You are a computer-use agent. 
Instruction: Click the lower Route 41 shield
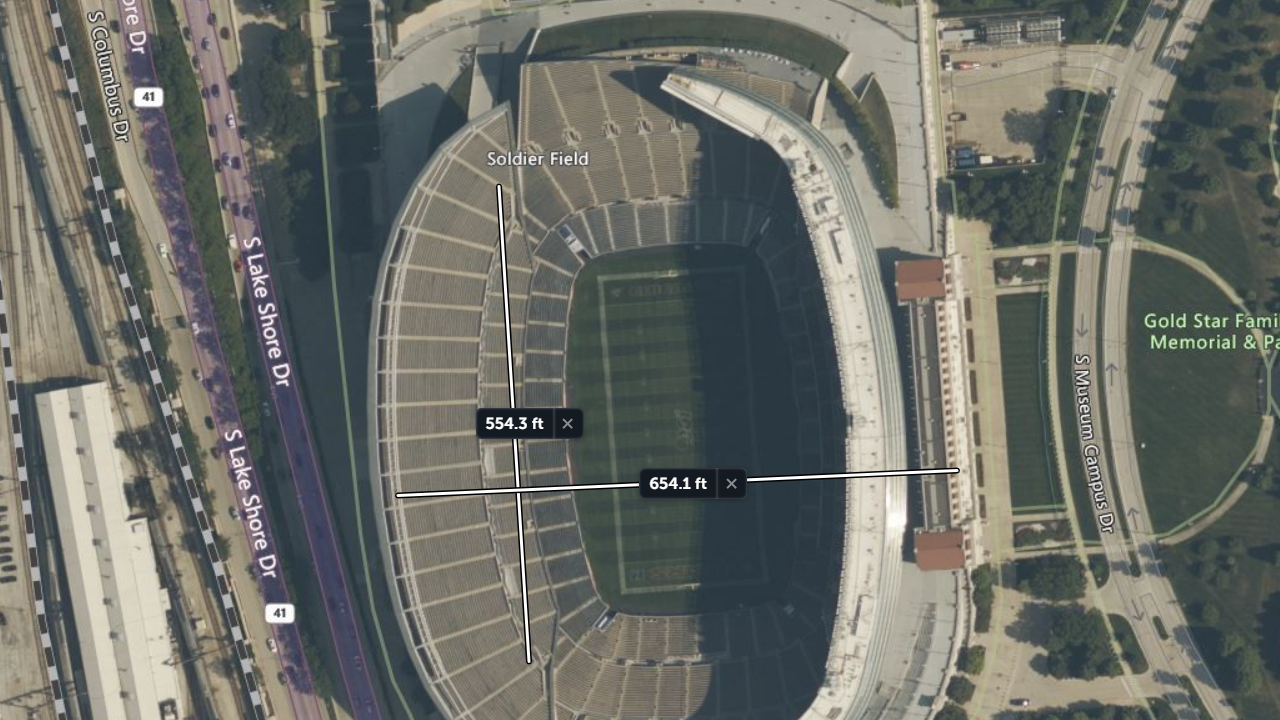click(x=280, y=613)
